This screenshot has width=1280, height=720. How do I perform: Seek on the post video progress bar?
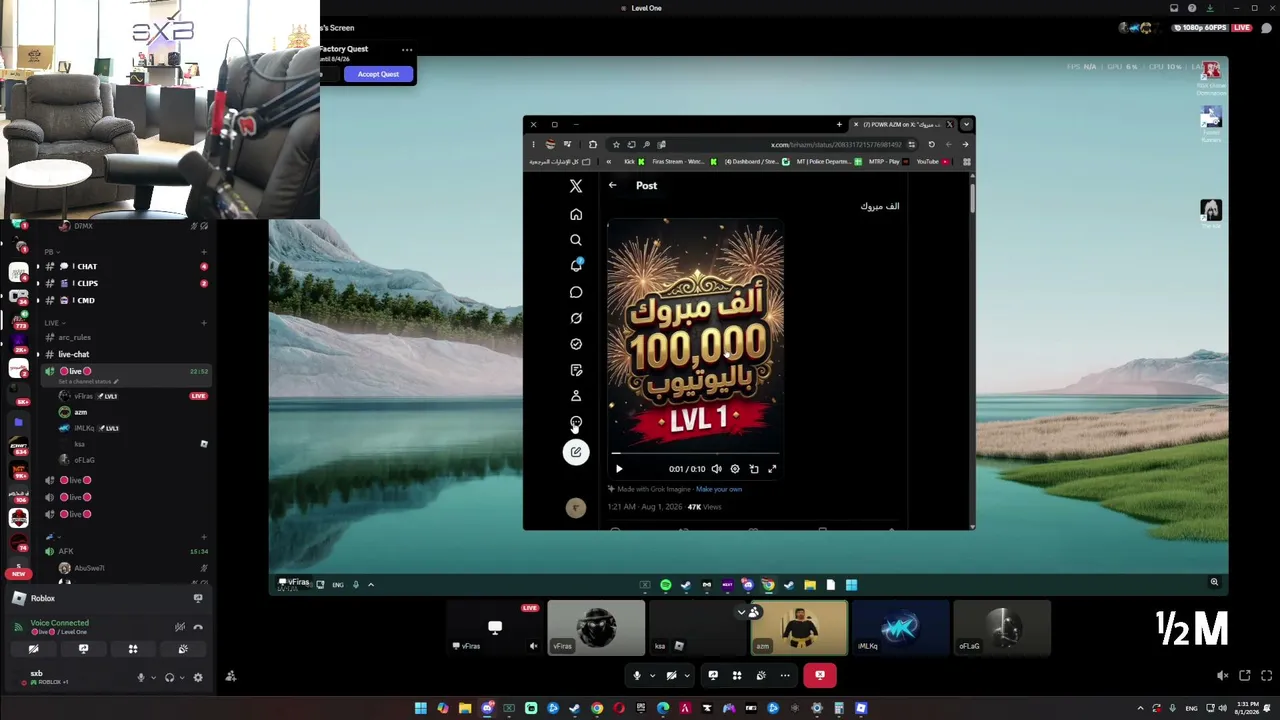tap(695, 454)
